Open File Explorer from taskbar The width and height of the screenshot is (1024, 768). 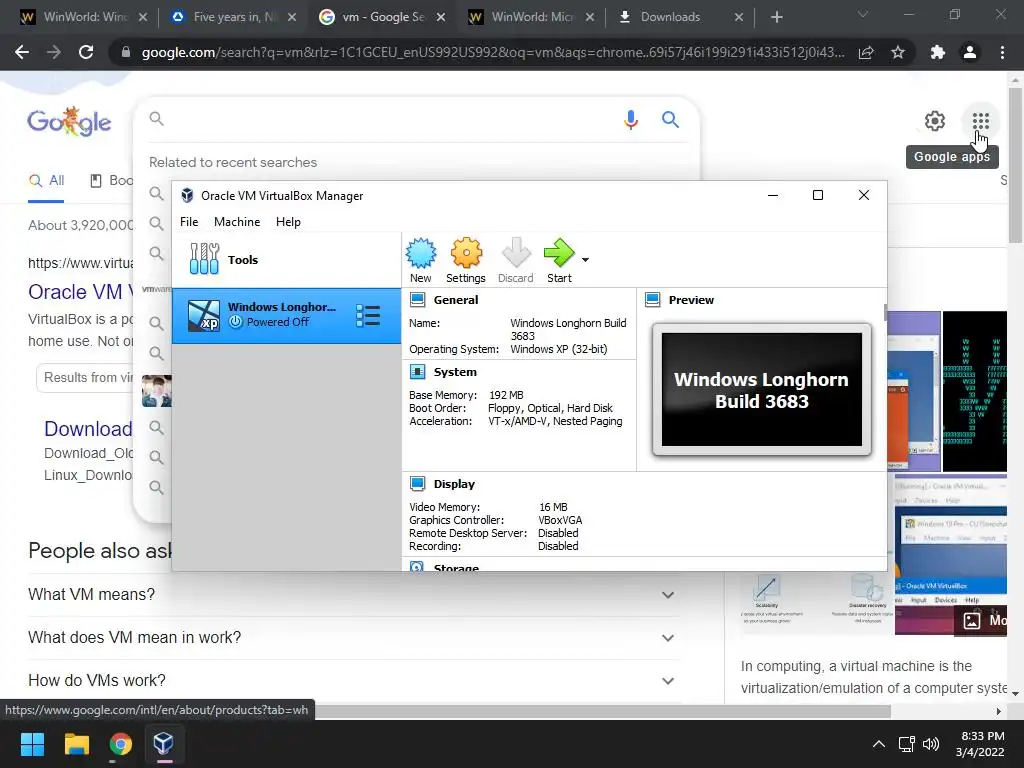pos(76,744)
